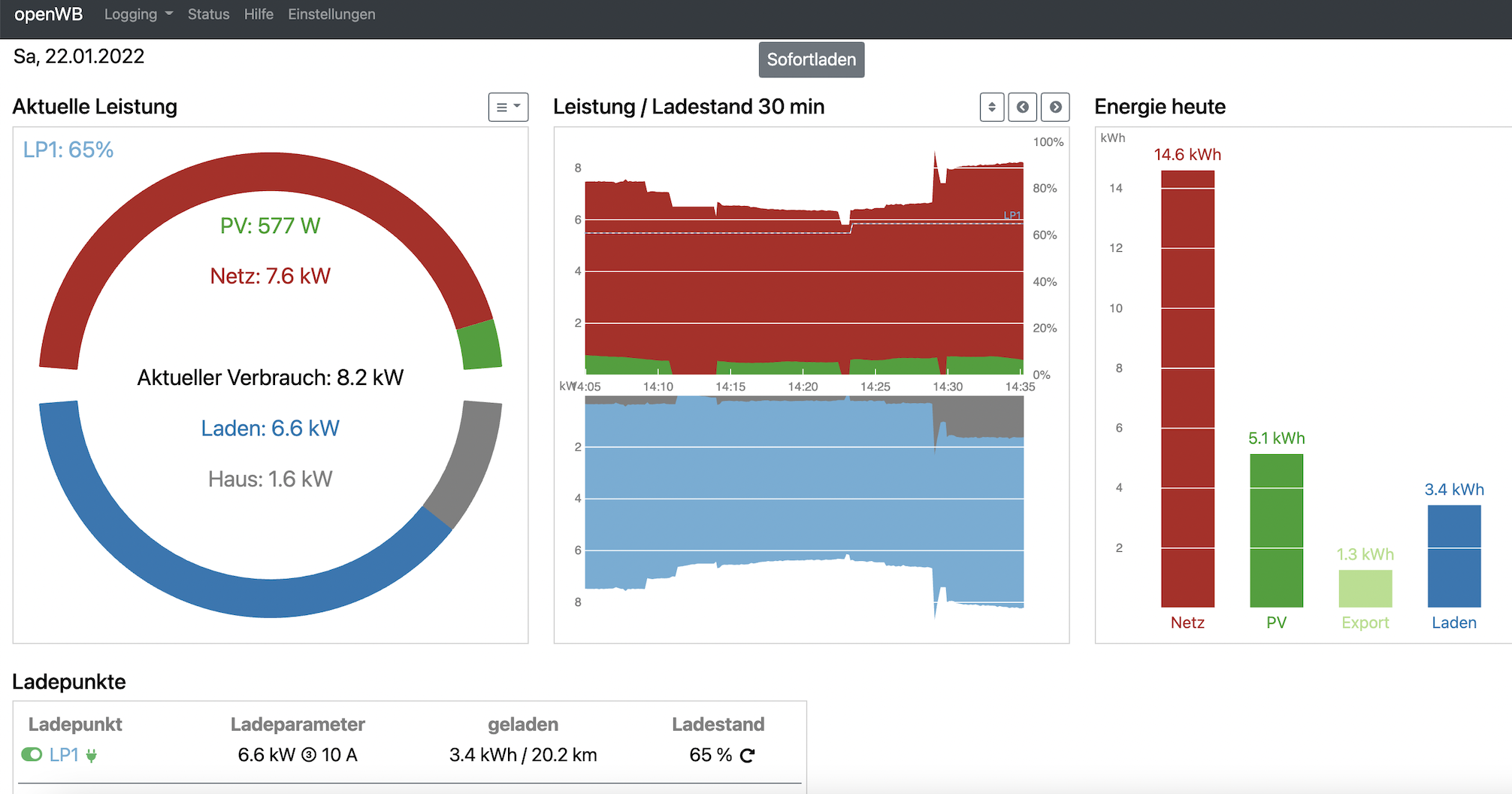The image size is (1512, 794).
Task: Click the green plug icon beside LP1
Action: (x=92, y=756)
